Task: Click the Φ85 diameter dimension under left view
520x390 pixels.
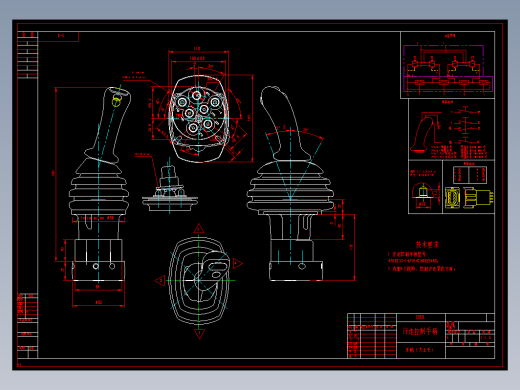Action: pyautogui.click(x=99, y=302)
